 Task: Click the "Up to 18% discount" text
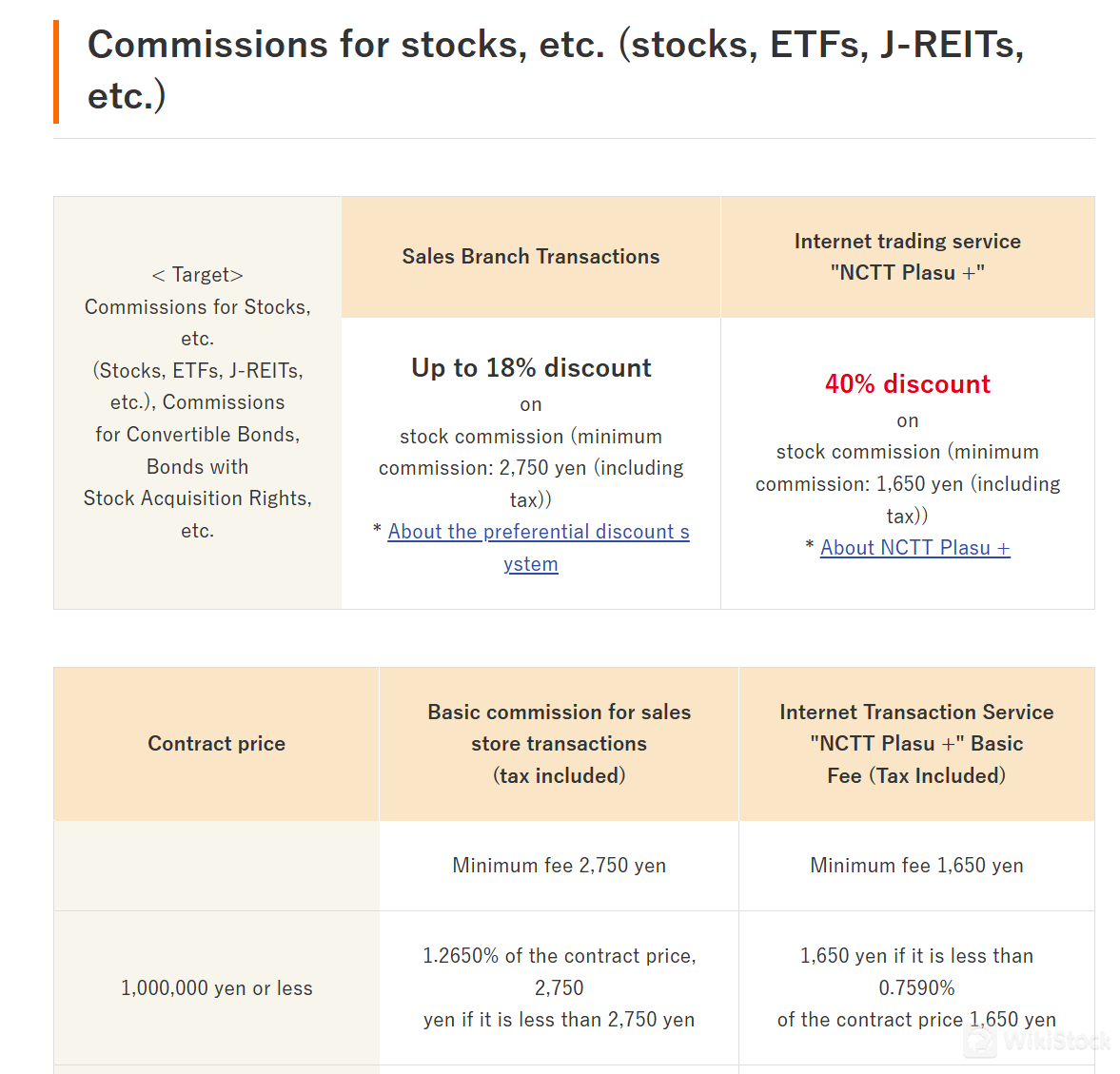click(x=531, y=368)
